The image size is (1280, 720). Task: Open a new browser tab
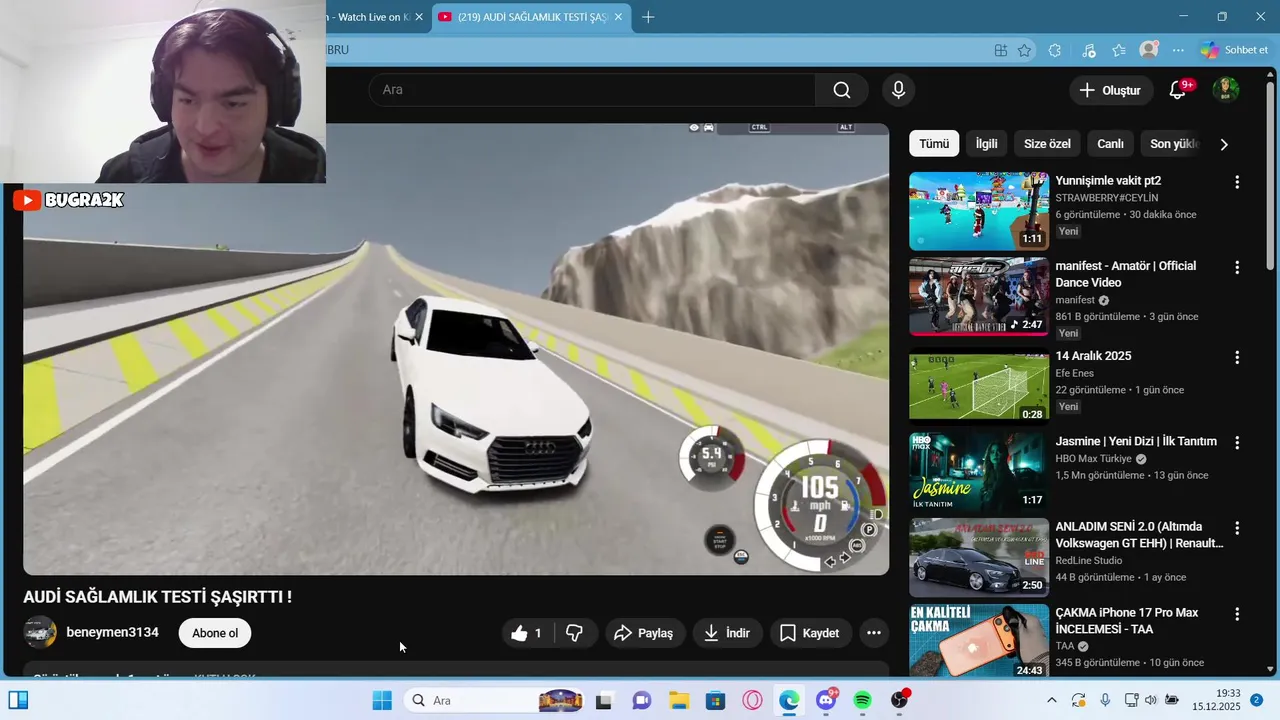[x=648, y=17]
